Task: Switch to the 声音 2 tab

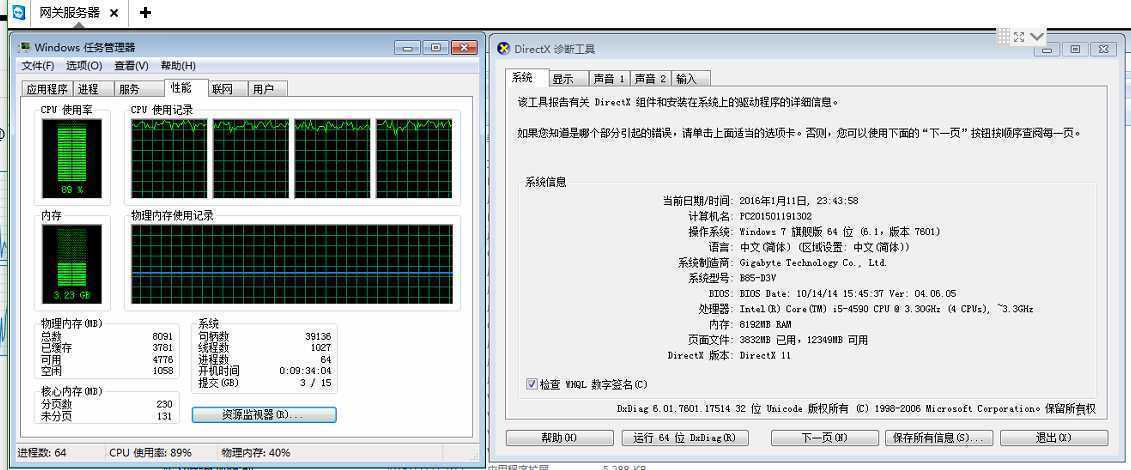Action: coord(651,79)
